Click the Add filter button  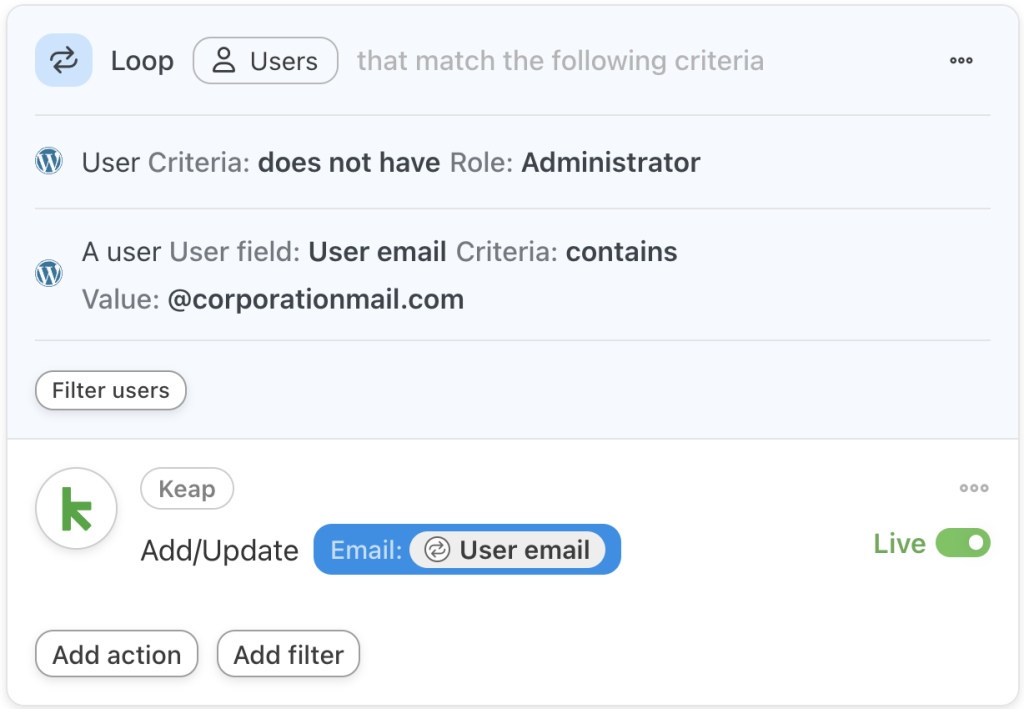click(288, 654)
